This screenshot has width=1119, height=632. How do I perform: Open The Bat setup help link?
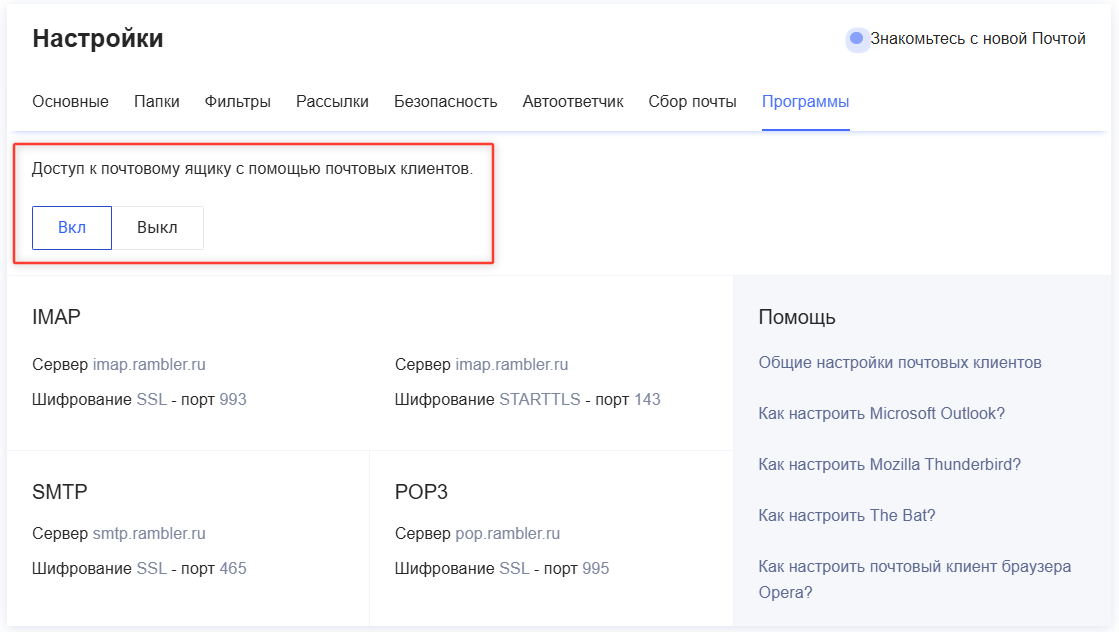pos(846,516)
